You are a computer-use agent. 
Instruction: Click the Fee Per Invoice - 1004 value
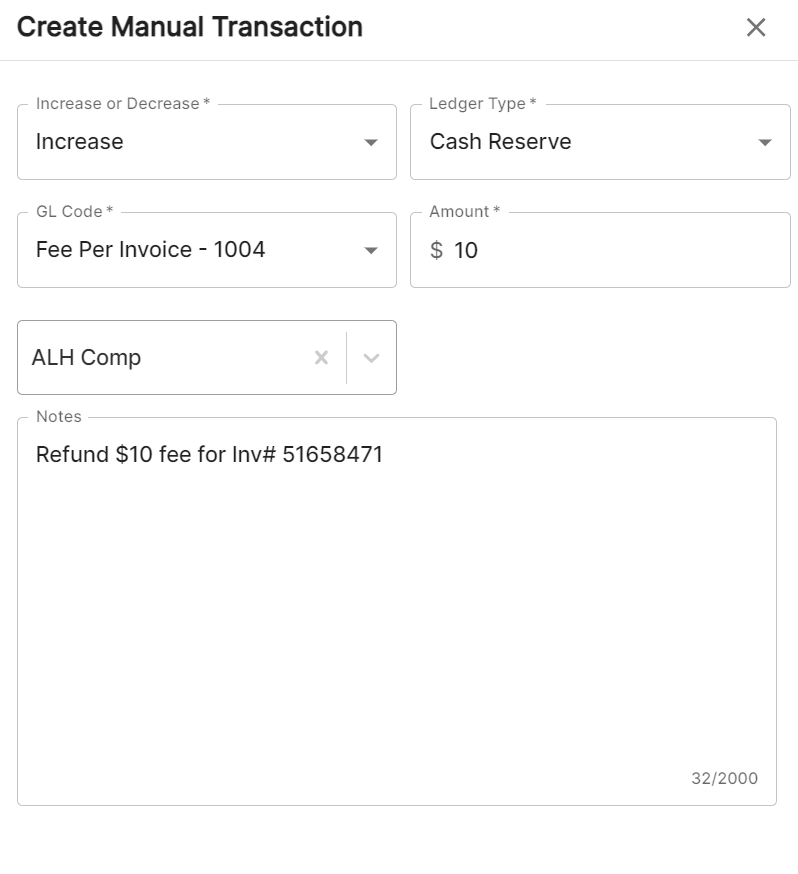coord(150,250)
